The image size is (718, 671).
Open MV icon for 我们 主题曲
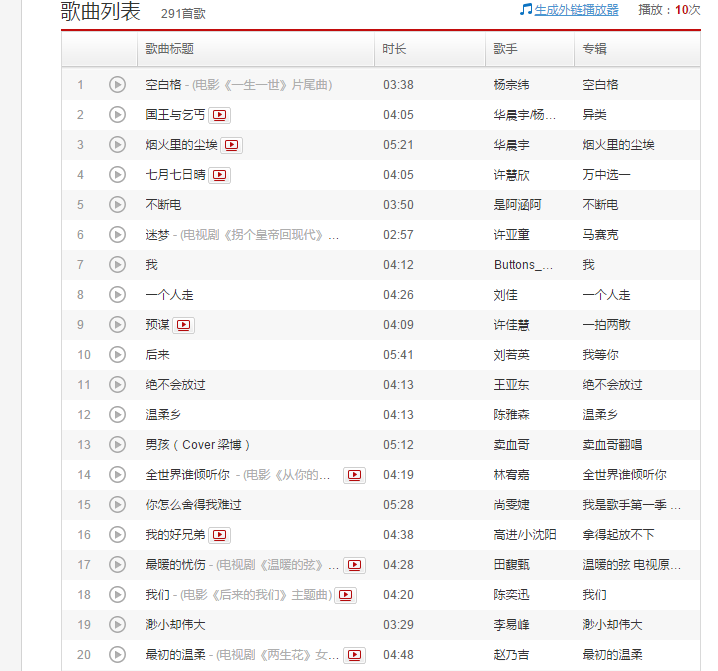click(x=345, y=595)
